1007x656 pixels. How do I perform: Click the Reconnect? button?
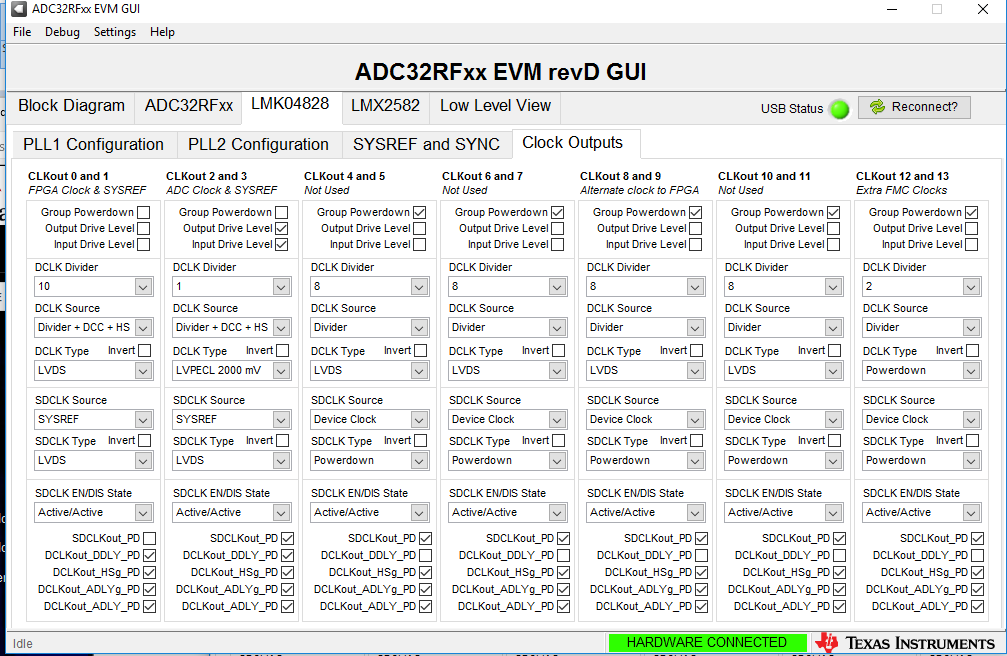tap(915, 107)
